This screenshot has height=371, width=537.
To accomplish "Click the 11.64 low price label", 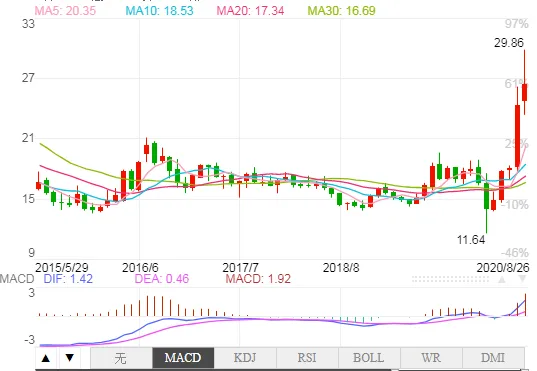I will [x=471, y=240].
